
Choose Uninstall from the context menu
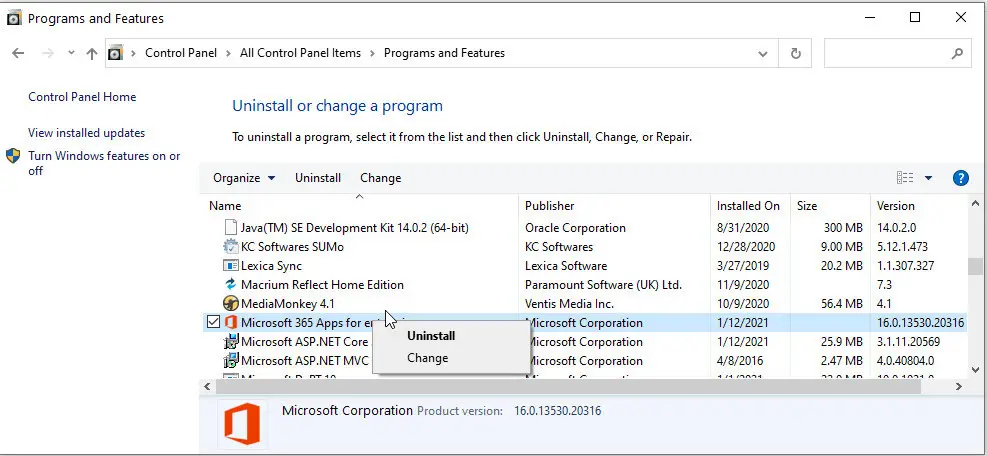click(x=431, y=336)
